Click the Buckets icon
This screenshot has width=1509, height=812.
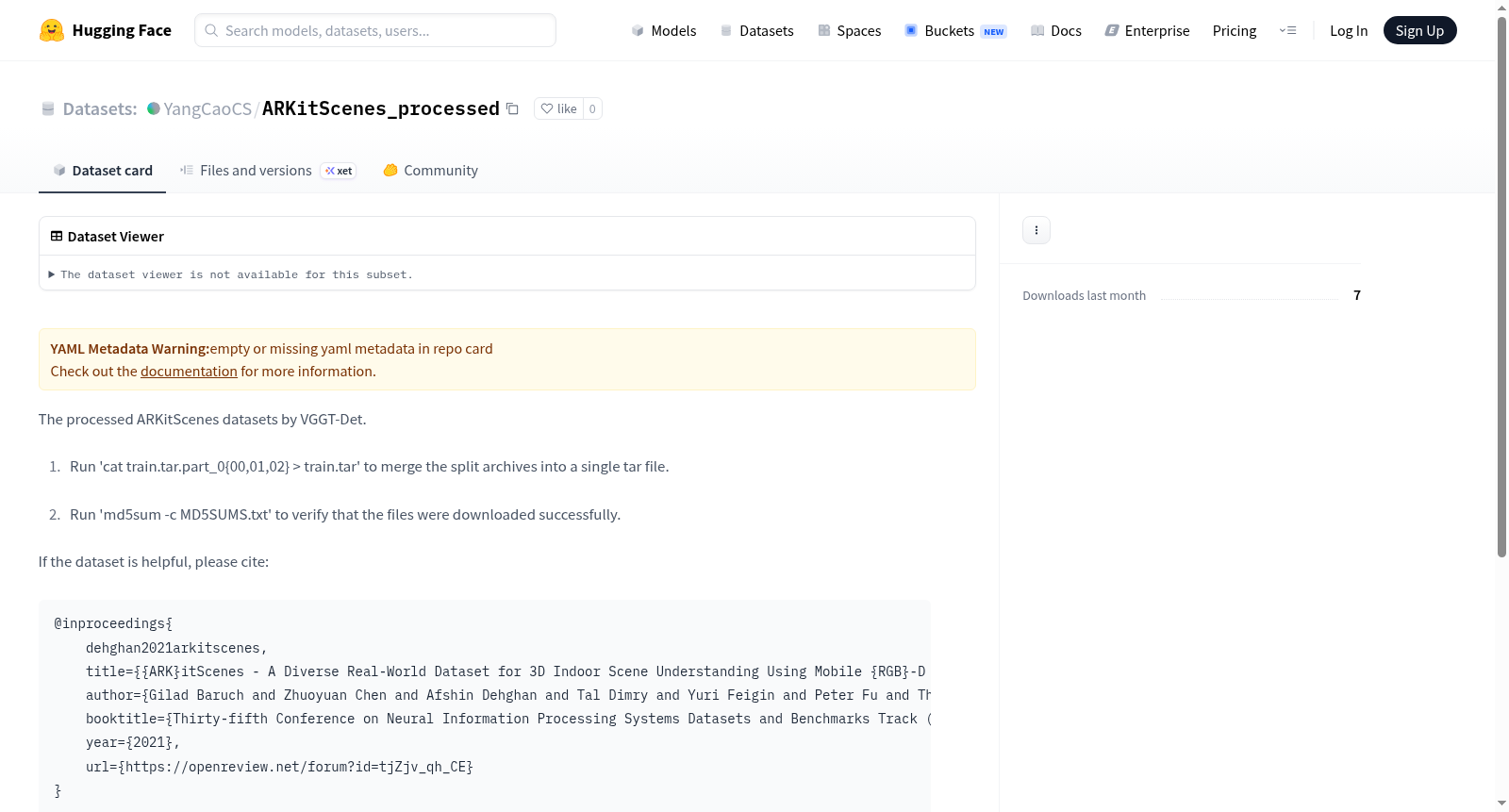911,30
